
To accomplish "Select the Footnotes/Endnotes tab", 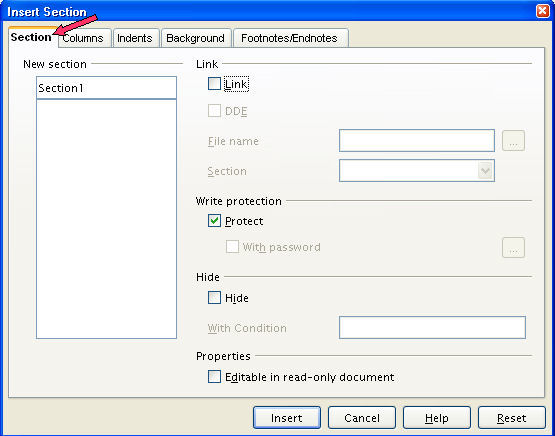I will tap(289, 38).
